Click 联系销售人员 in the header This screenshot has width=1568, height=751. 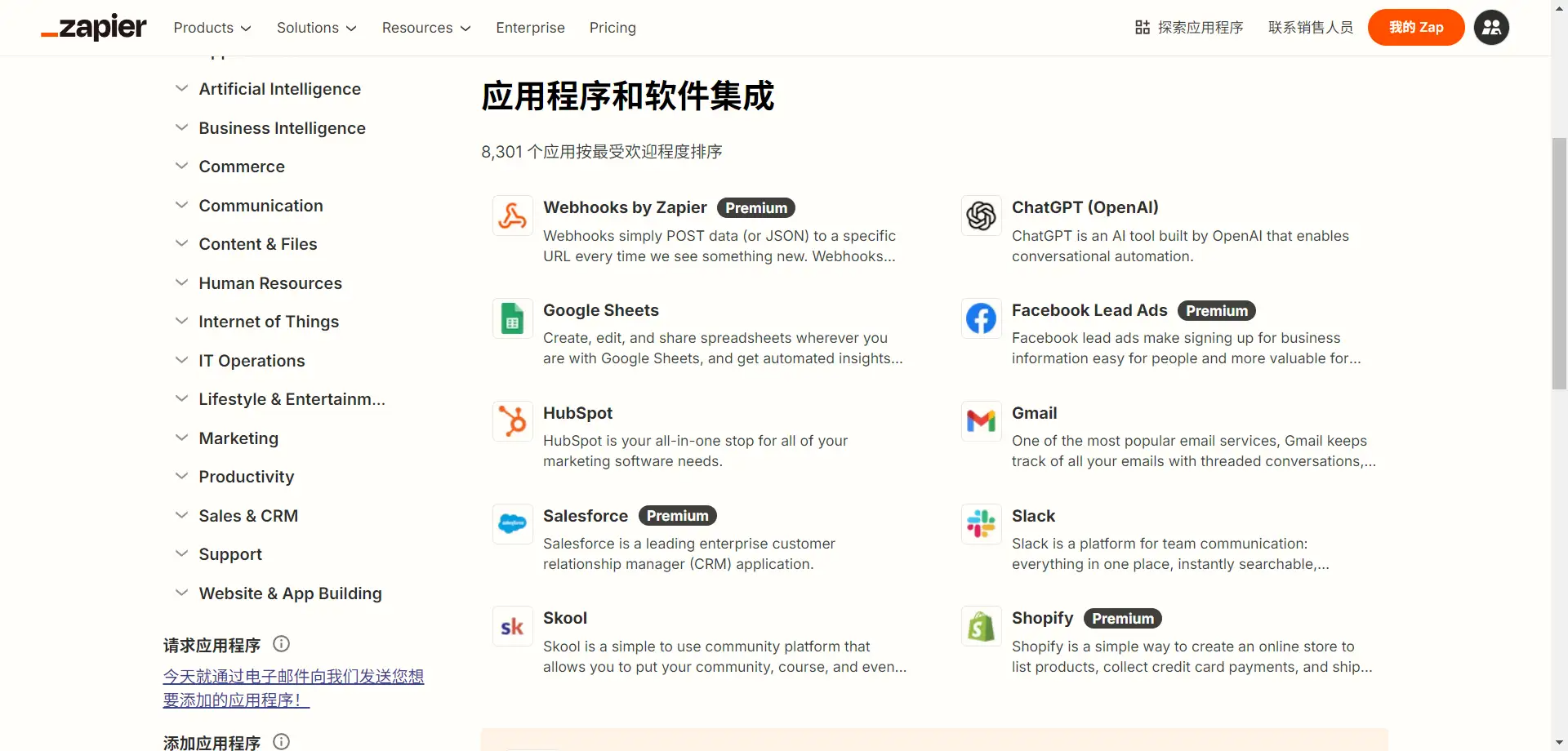point(1310,28)
